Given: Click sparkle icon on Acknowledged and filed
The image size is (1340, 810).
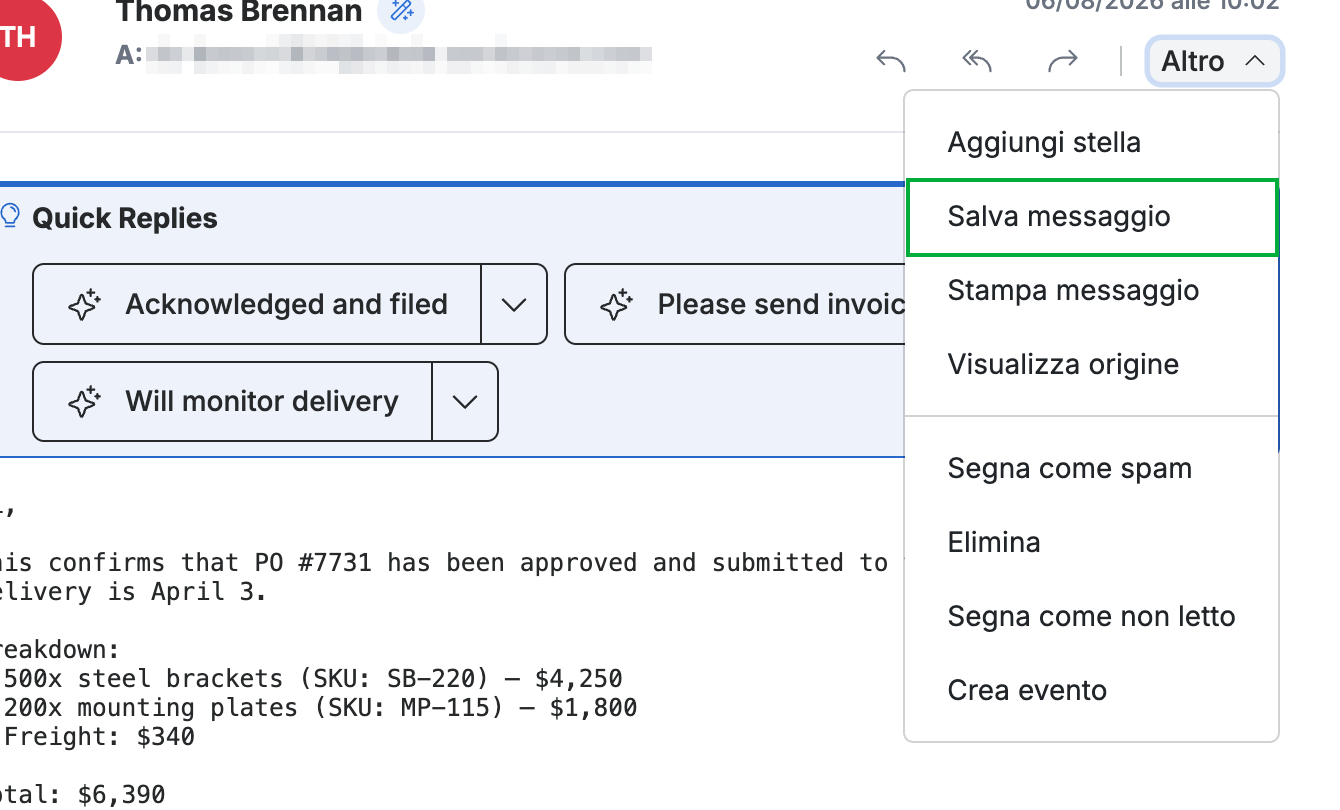Looking at the screenshot, I should click(x=86, y=305).
